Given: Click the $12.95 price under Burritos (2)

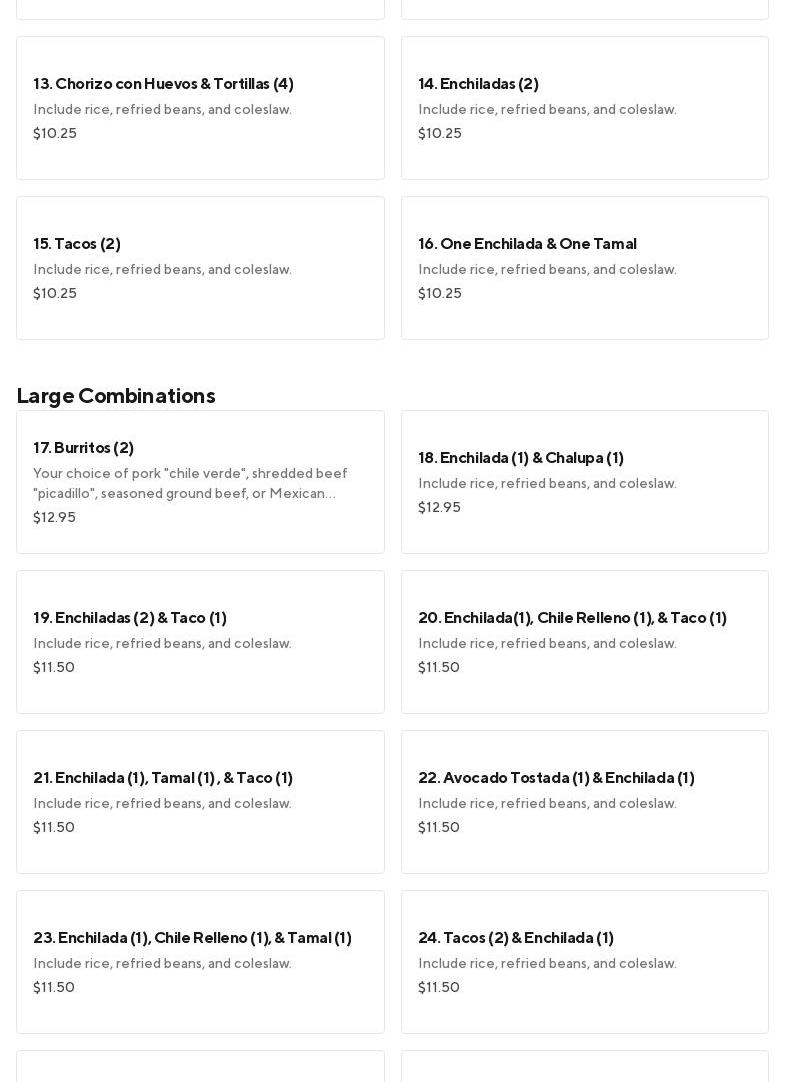Looking at the screenshot, I should click(54, 518).
